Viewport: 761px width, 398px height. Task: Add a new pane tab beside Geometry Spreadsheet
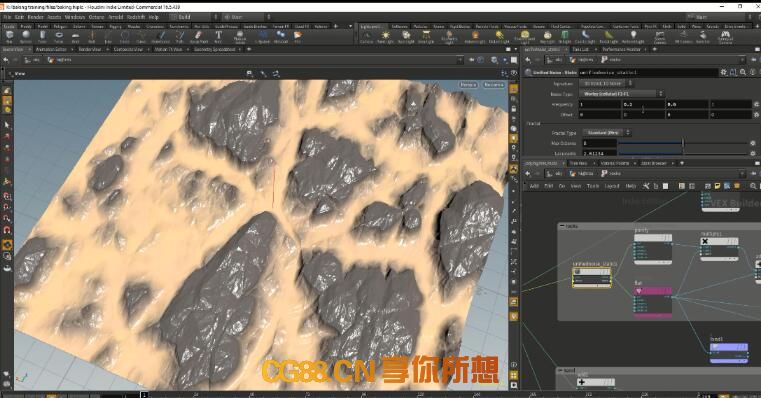point(249,50)
